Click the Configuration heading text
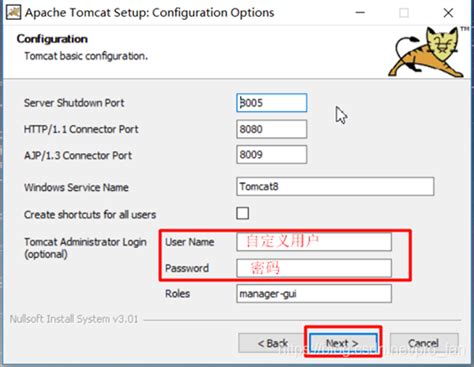The width and height of the screenshot is (474, 367). (52, 39)
